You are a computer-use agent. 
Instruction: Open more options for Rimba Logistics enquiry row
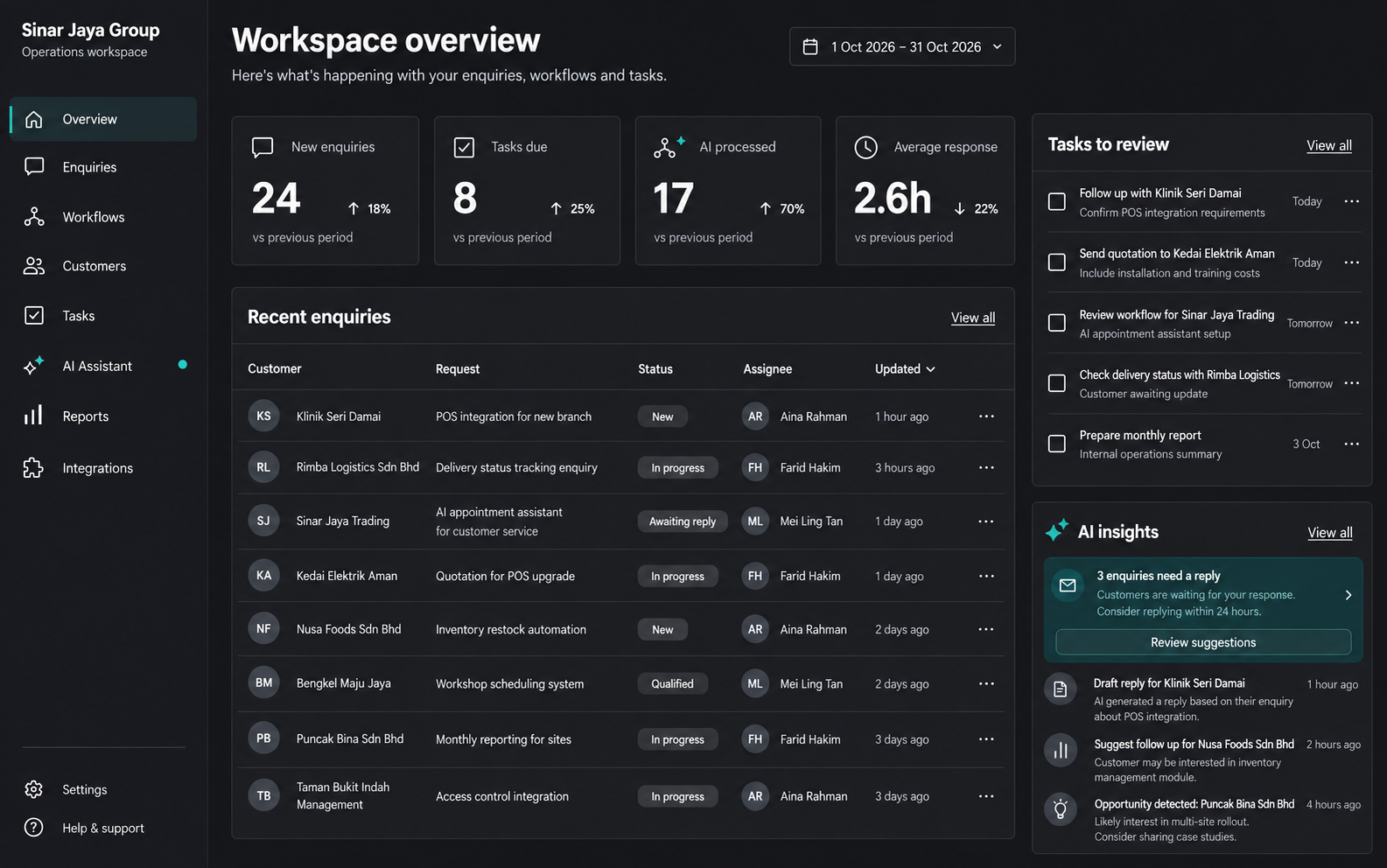click(x=986, y=467)
